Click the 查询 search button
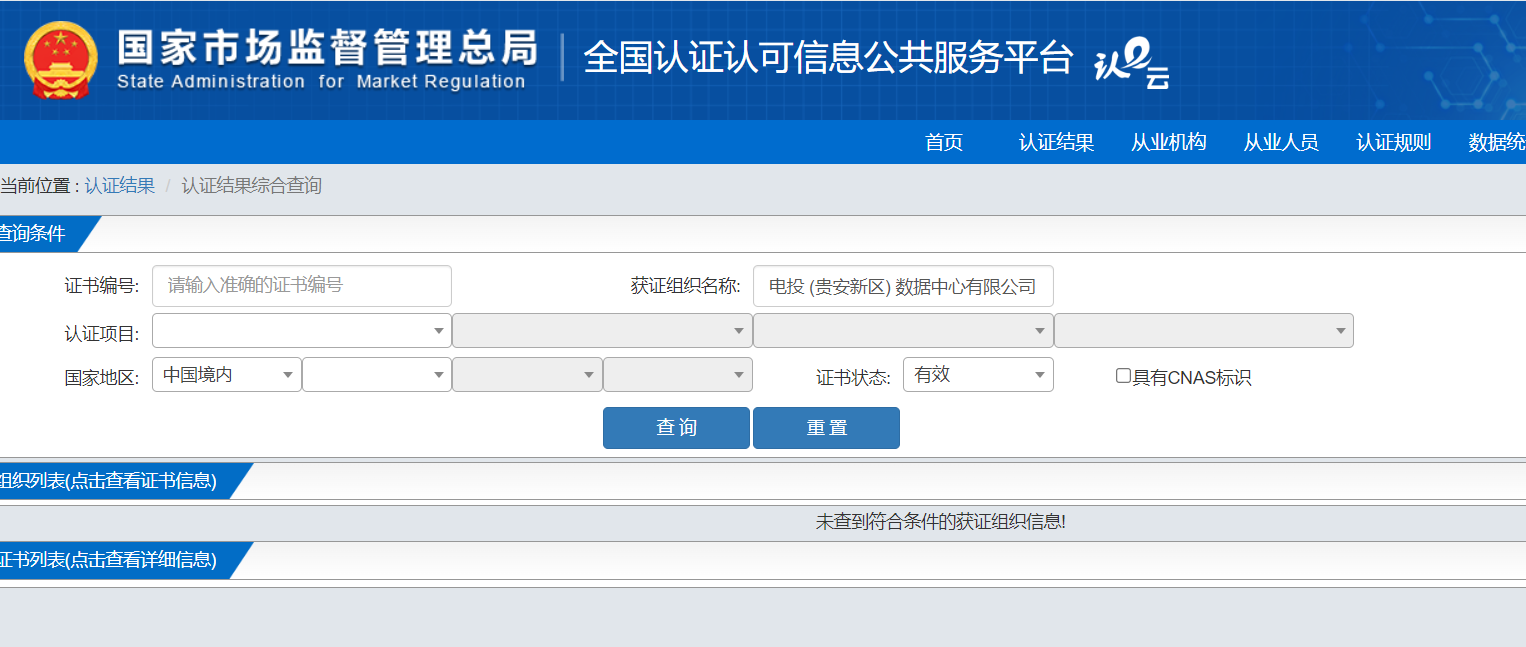Image resolution: width=1526 pixels, height=647 pixels. coord(676,428)
